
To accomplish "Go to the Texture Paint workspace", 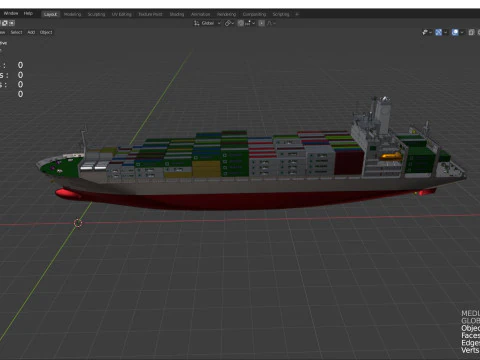I will pos(150,14).
